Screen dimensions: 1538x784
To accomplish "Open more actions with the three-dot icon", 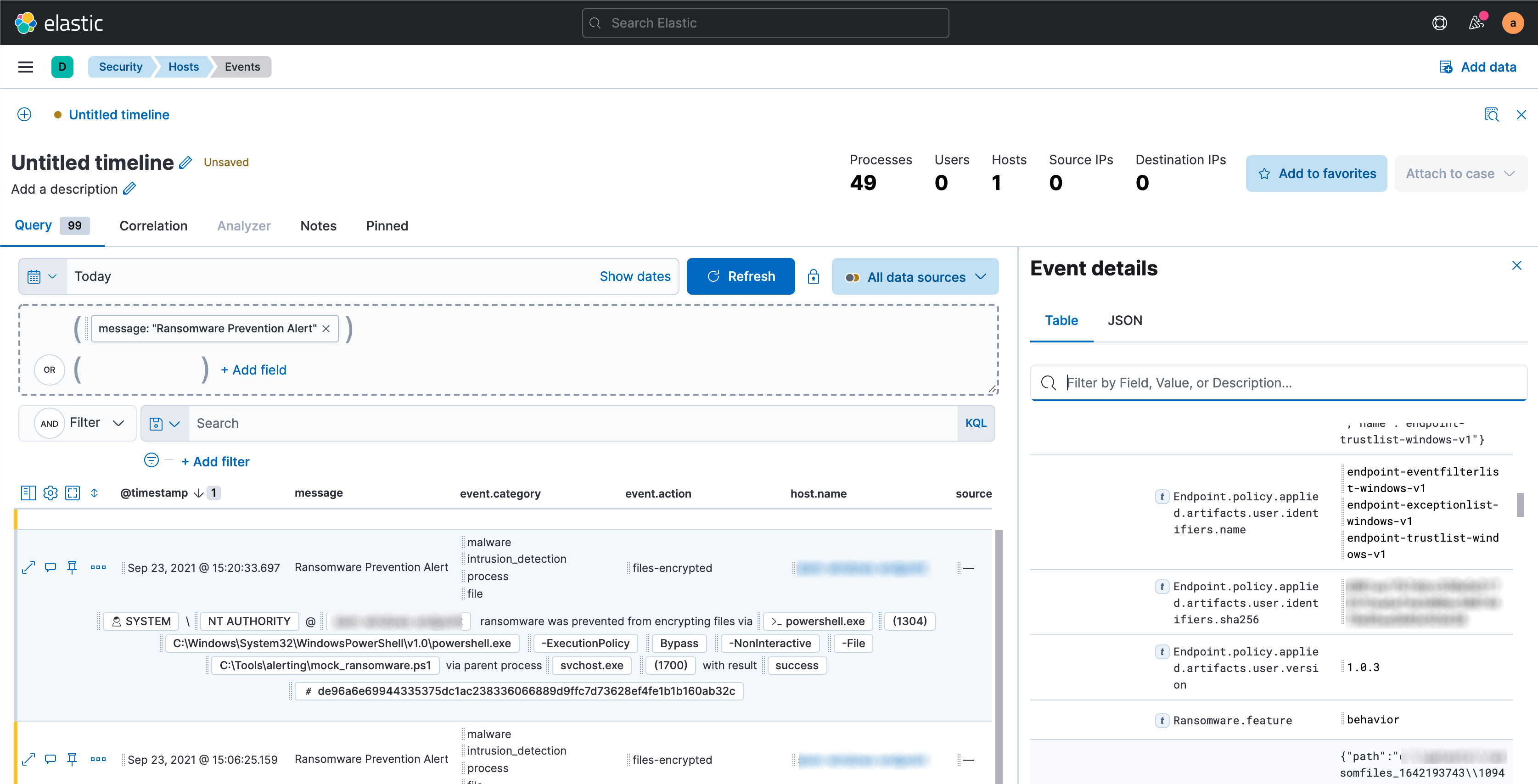I will pos(98,567).
